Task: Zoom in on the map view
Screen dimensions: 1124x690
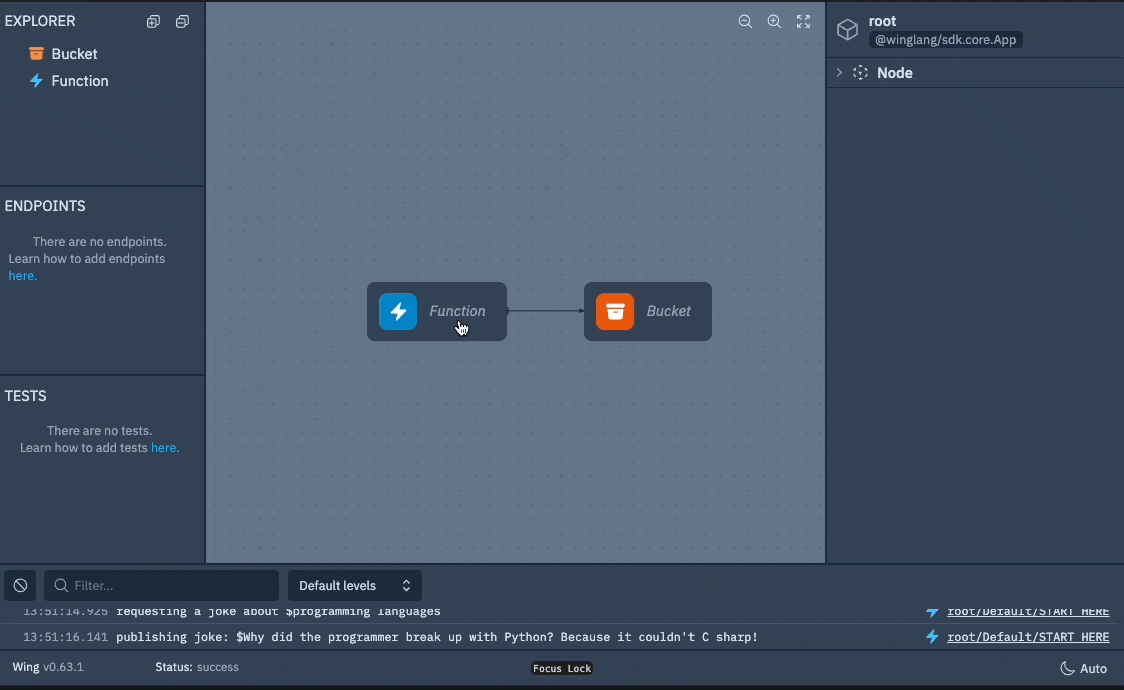Action: click(x=774, y=21)
